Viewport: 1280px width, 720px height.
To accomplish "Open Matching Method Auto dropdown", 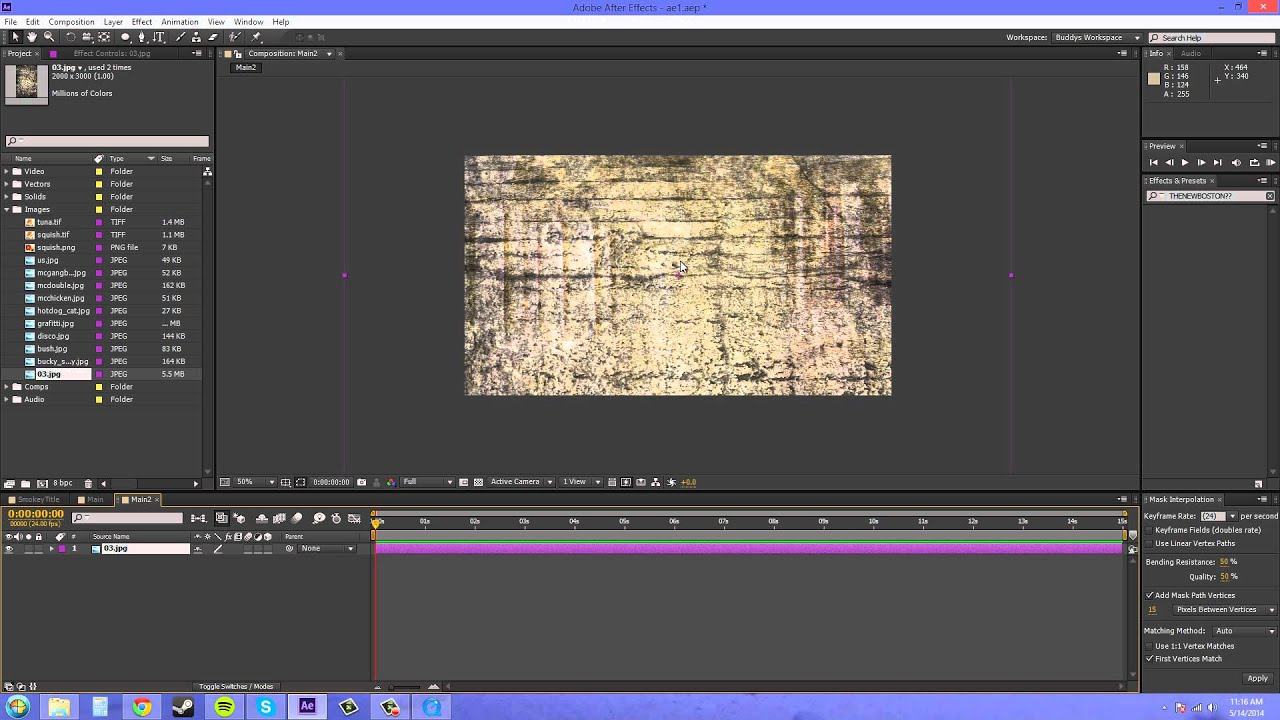I will pos(1245,631).
